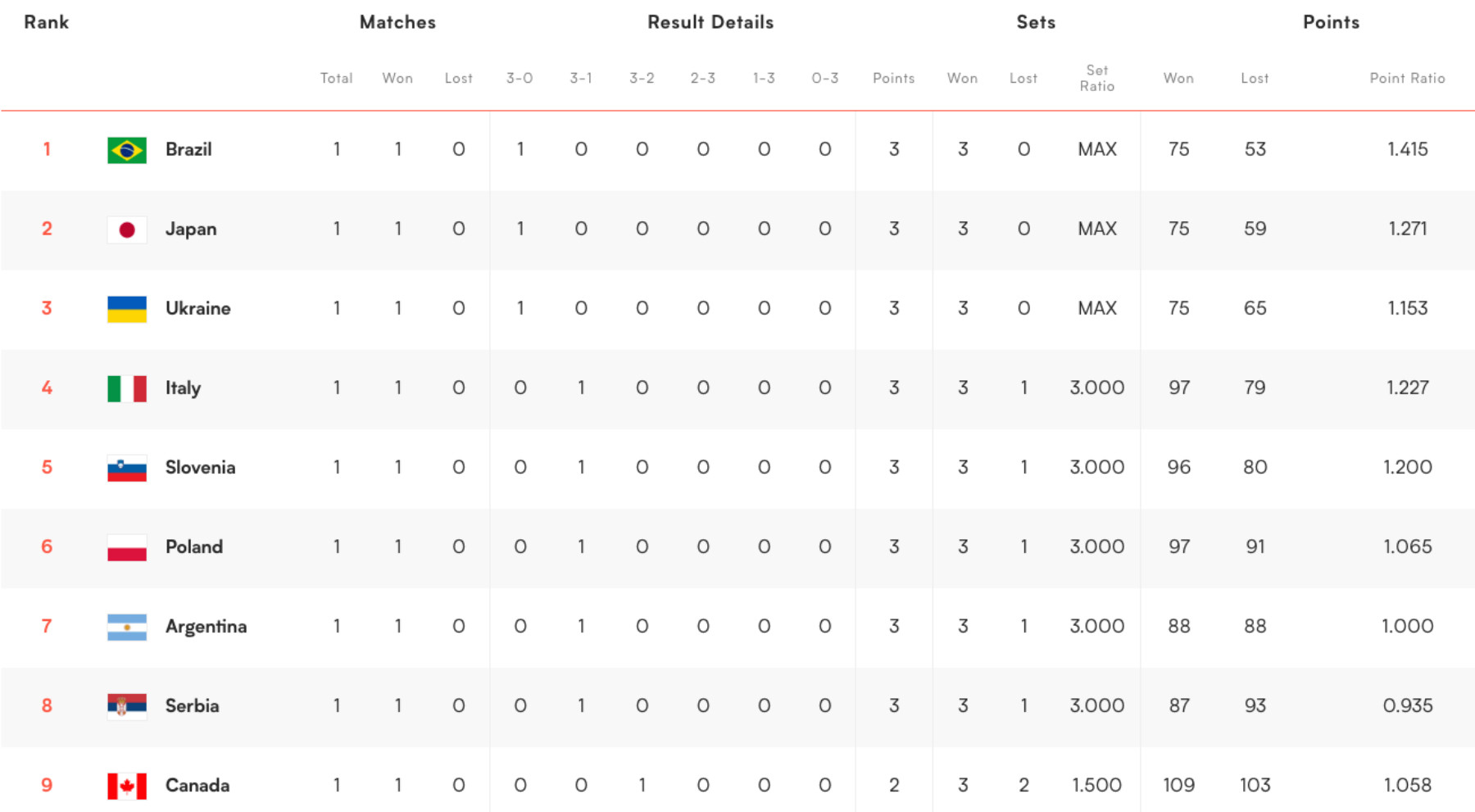Click the Poland flag icon
This screenshot has width=1475, height=812.
coord(127,547)
